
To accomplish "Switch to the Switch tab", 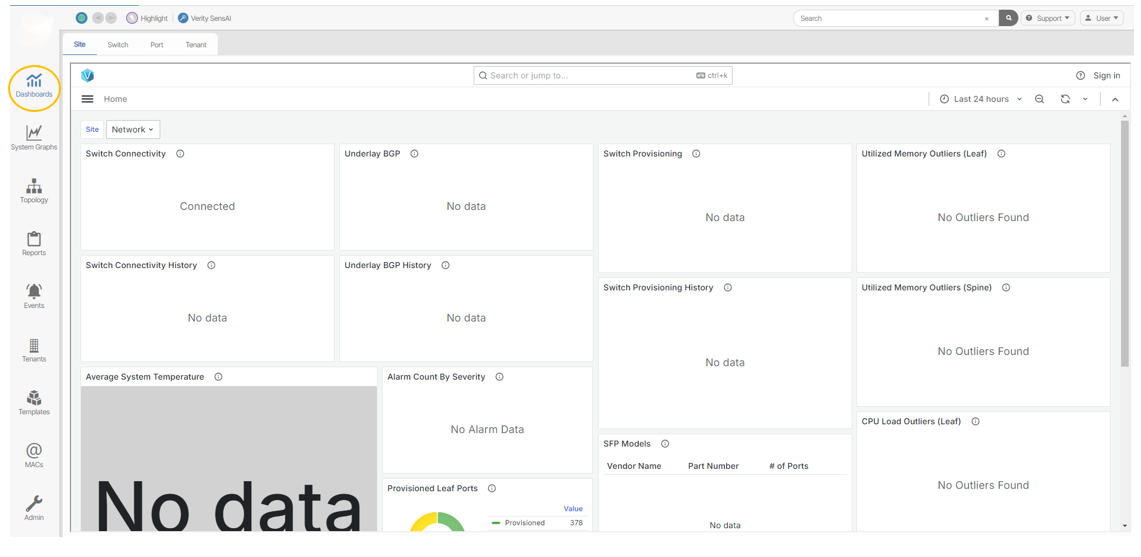I will pyautogui.click(x=118, y=45).
